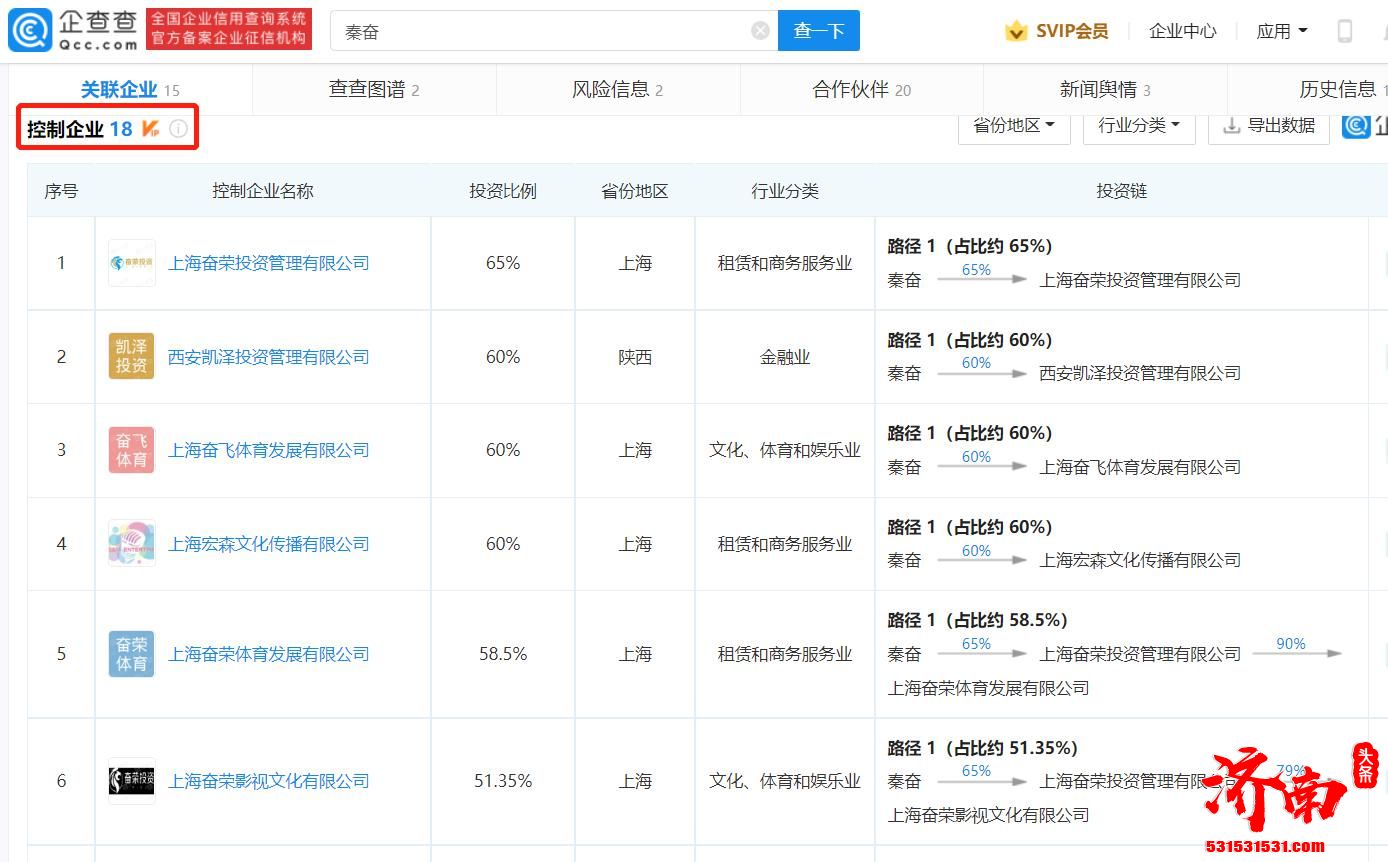Click 路径 1（占比约 65%）text
The image size is (1388, 862).
970,246
